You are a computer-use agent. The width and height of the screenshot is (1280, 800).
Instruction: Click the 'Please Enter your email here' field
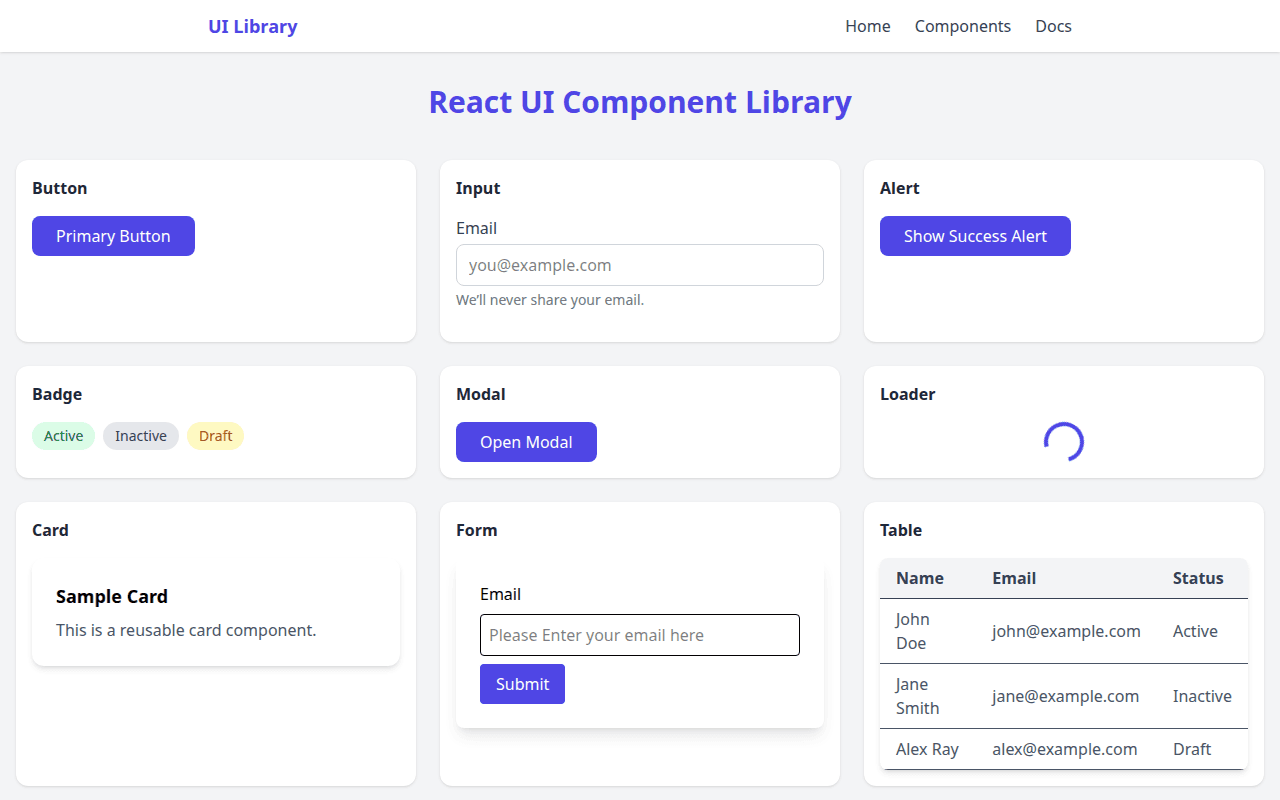pos(640,635)
